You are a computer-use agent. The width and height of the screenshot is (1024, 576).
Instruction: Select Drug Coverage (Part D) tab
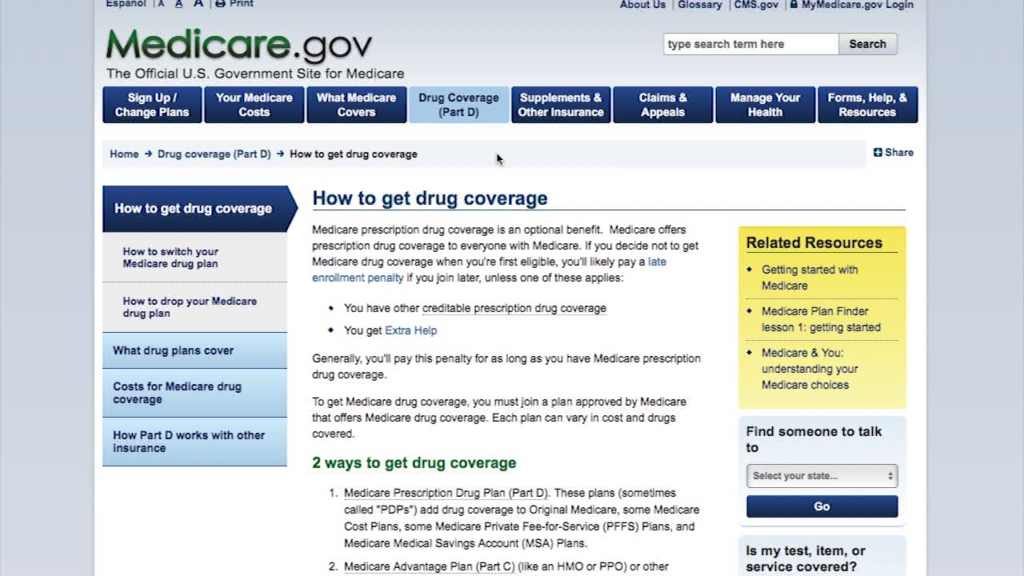[458, 104]
